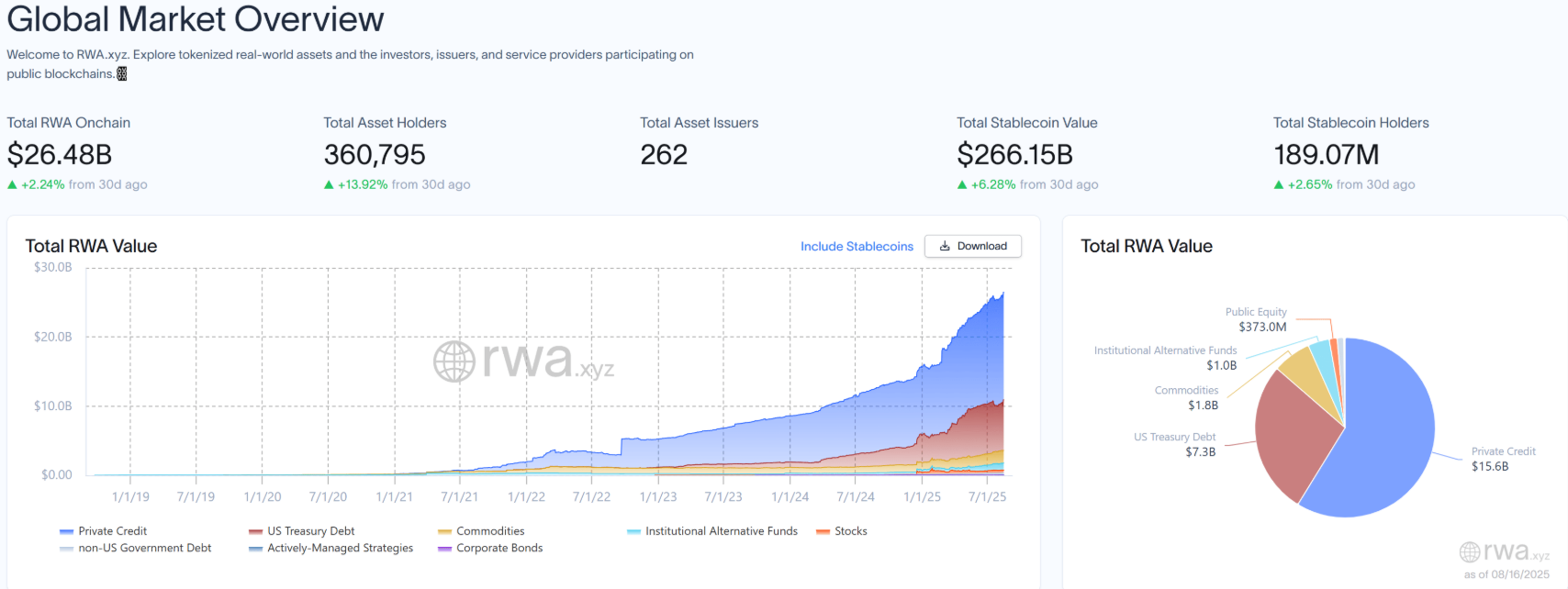Click the Public Equity $373.0M label

(1256, 319)
